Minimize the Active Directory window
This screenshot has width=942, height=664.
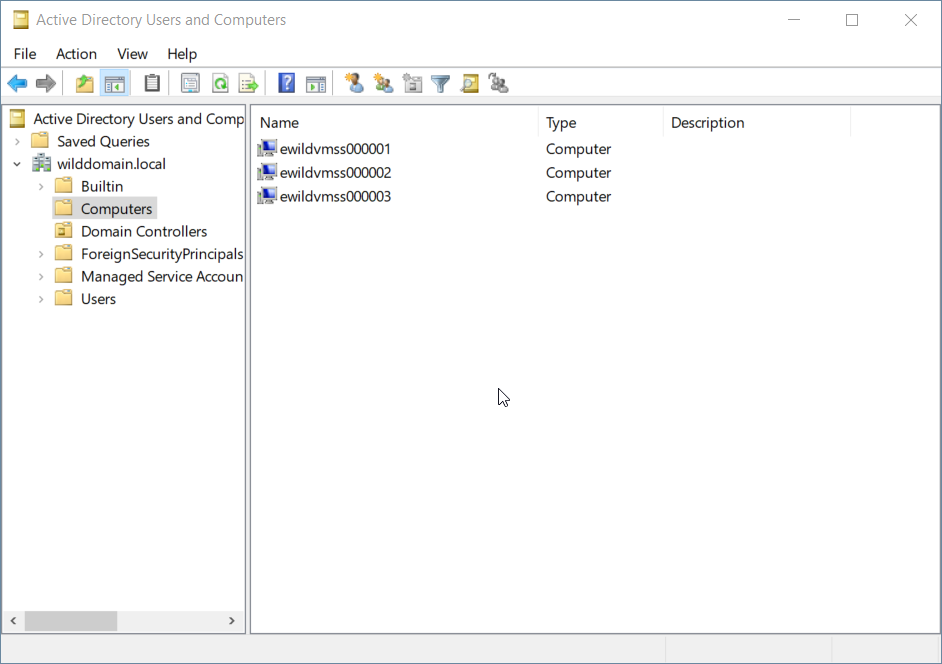pos(794,20)
